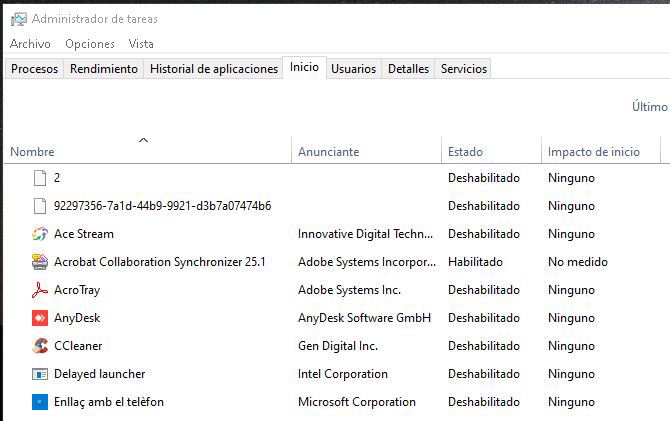Click the Ace Stream colorful icon

click(x=40, y=234)
